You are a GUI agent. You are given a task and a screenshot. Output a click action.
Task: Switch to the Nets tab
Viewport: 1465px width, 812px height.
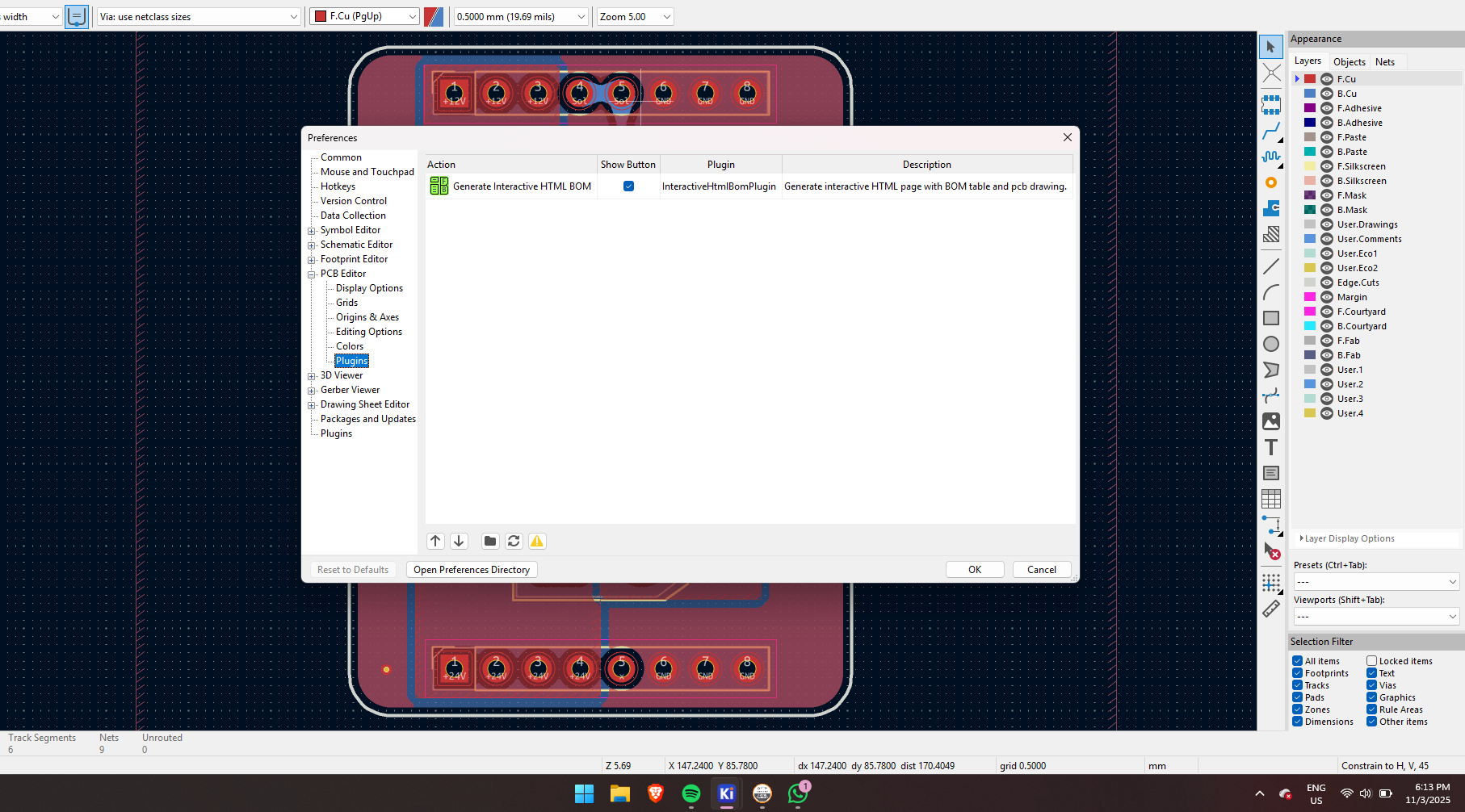point(1385,62)
